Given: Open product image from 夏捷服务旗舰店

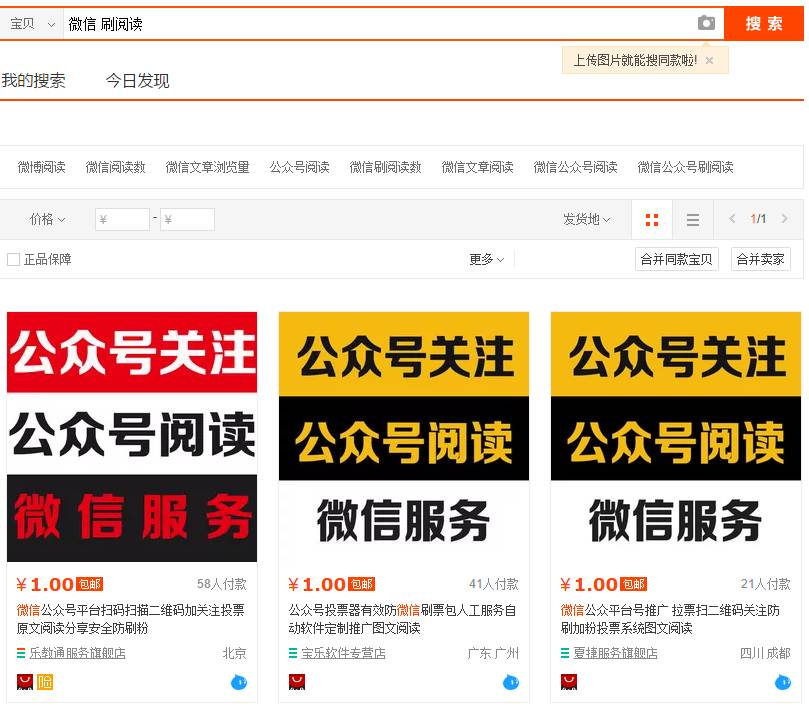Looking at the screenshot, I should tap(676, 436).
